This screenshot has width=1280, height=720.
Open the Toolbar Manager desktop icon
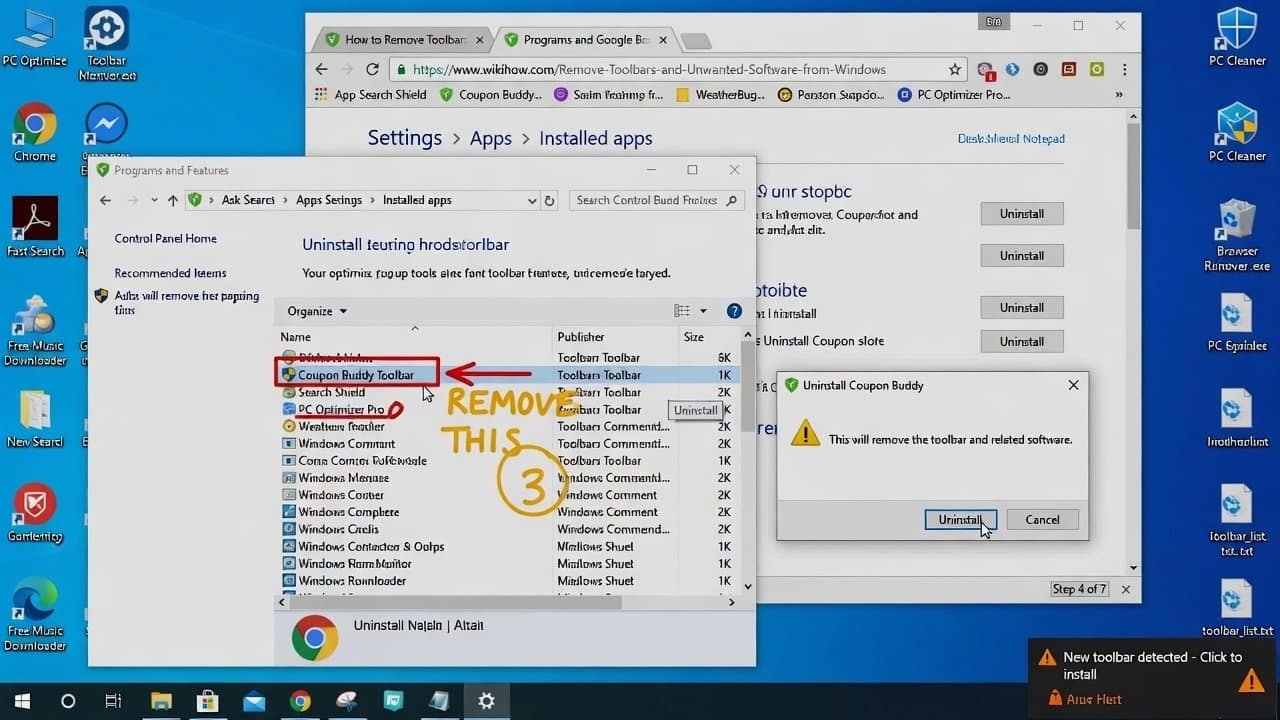[x=106, y=44]
